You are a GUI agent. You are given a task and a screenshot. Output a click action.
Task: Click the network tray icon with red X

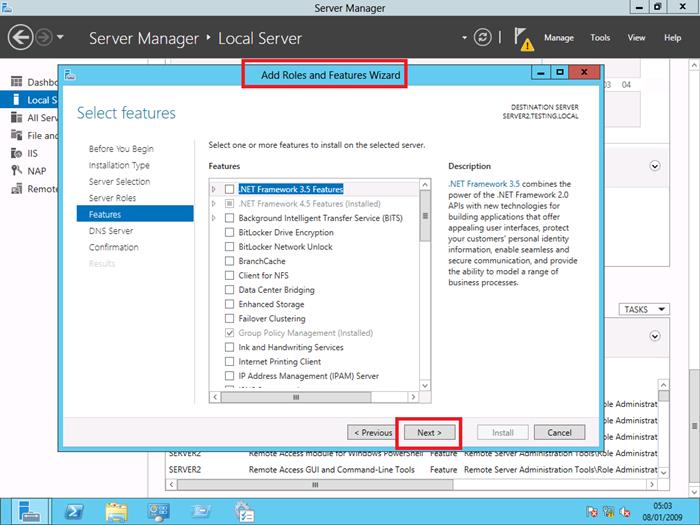609,512
